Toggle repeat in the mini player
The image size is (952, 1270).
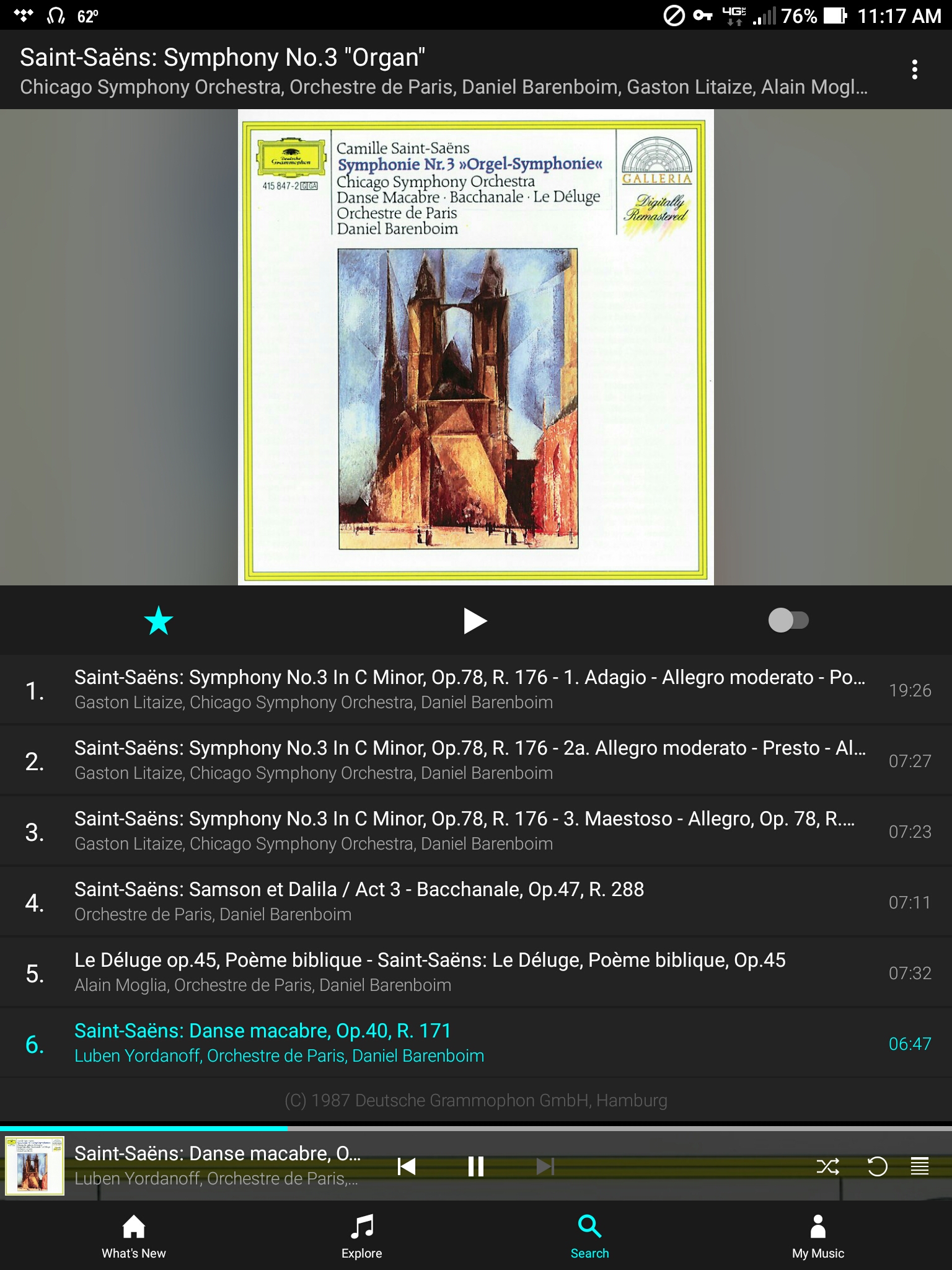[877, 1166]
